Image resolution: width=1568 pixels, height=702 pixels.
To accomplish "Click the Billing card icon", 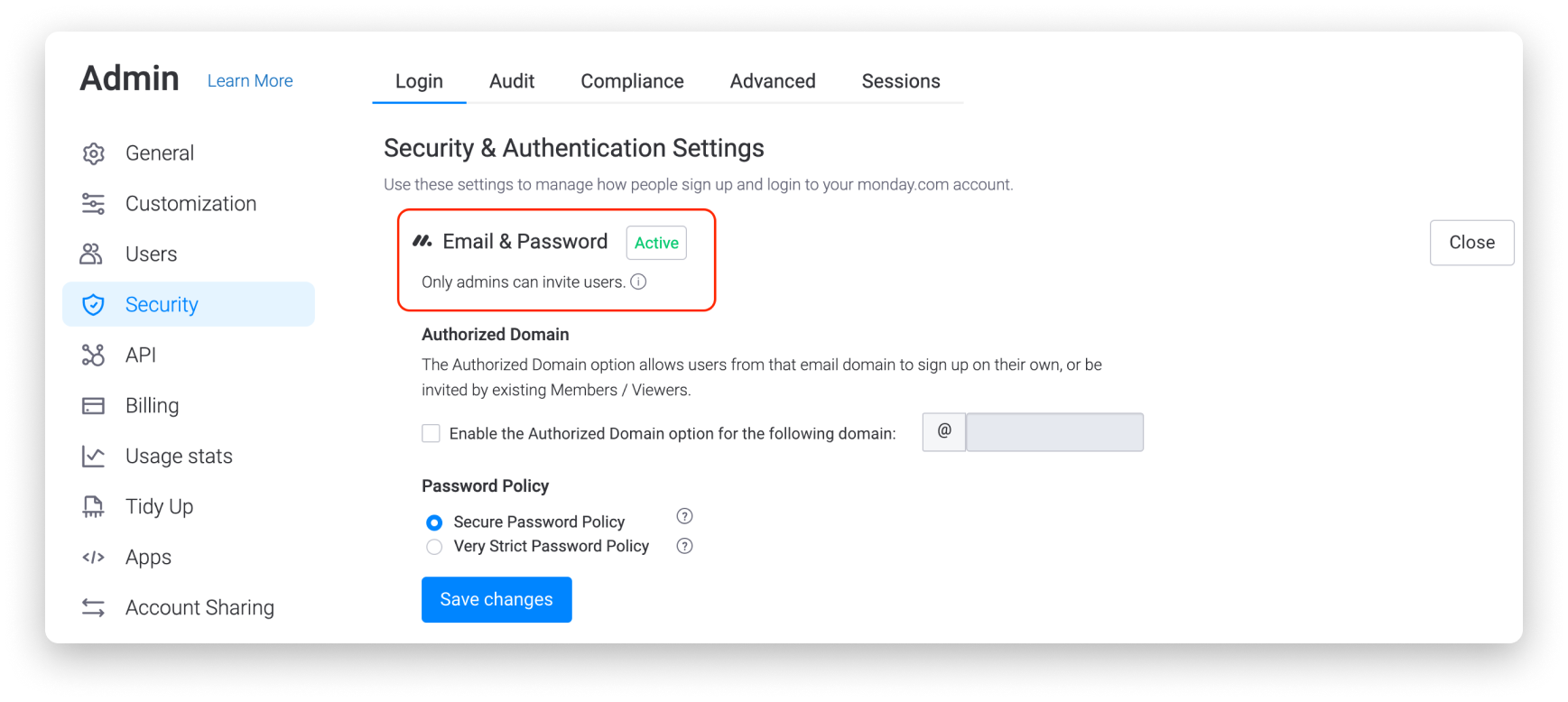I will [x=93, y=406].
